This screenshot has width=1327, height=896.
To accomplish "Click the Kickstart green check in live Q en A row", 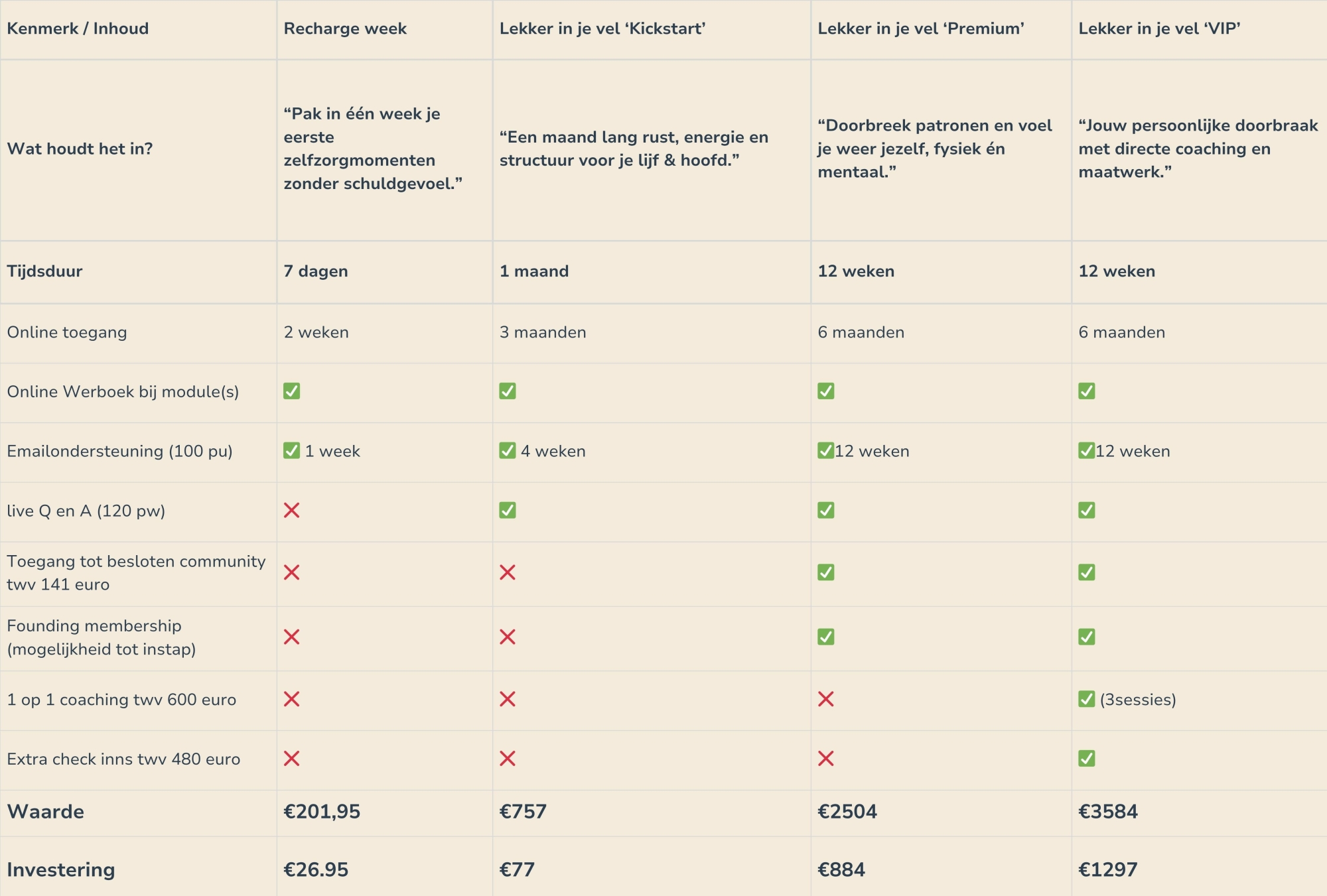I will tap(508, 510).
